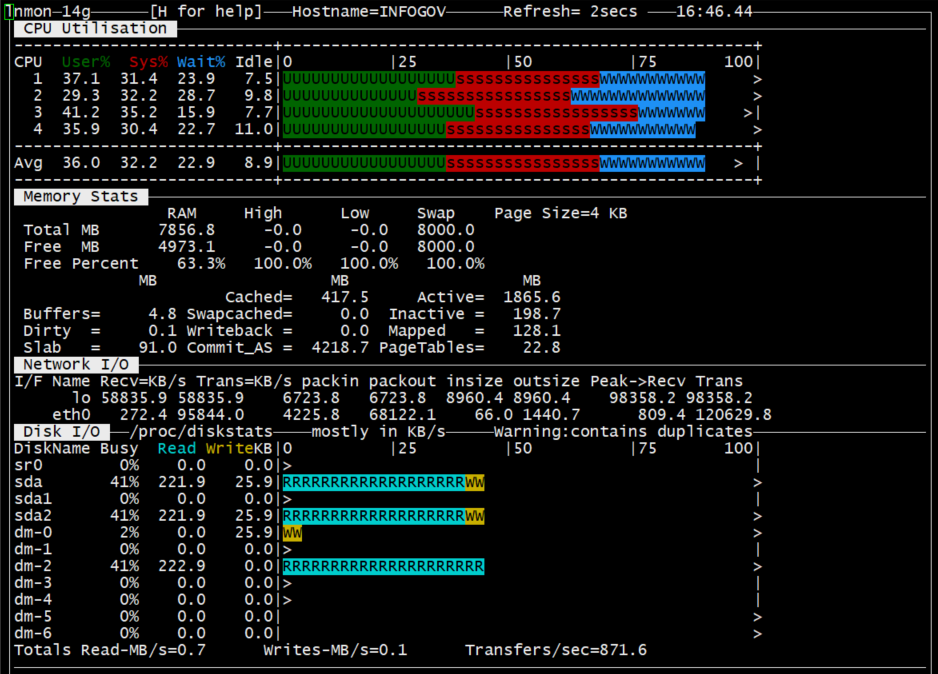The height and width of the screenshot is (674, 938).
Task: Click the Memory Stats section header
Action: point(81,197)
